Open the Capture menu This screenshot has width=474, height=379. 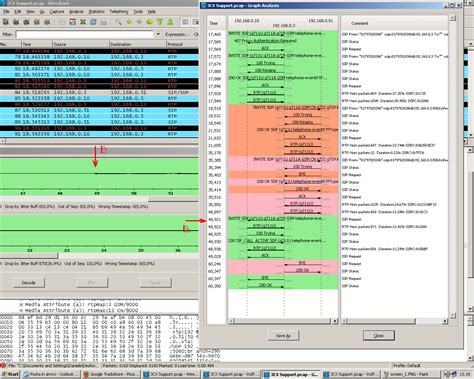[57, 11]
